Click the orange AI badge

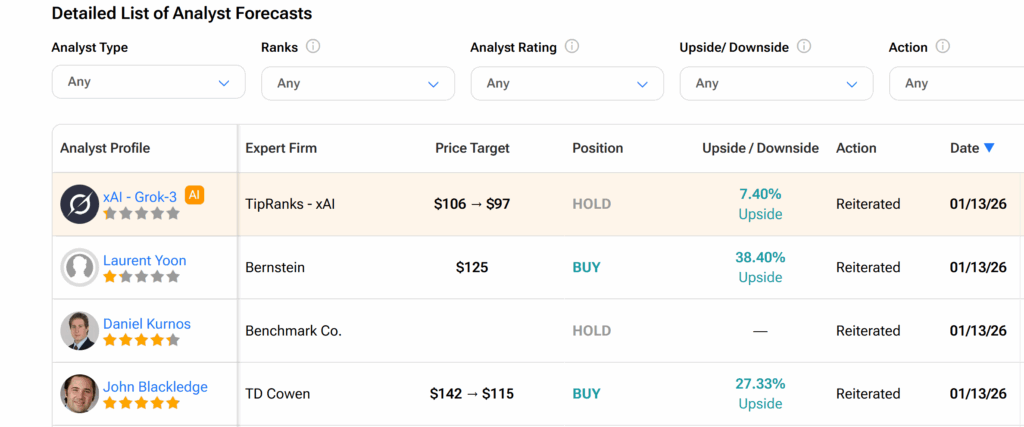[194, 195]
